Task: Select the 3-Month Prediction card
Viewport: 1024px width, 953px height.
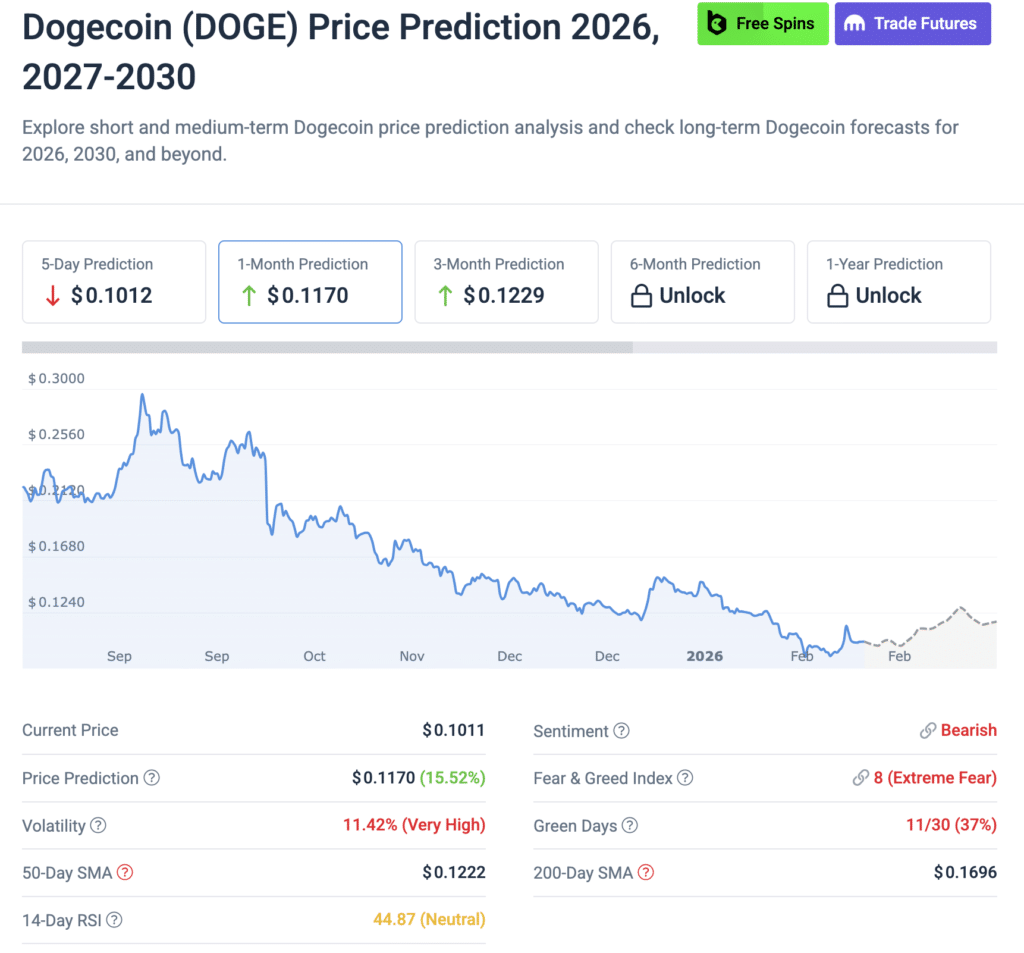Action: coord(506,282)
